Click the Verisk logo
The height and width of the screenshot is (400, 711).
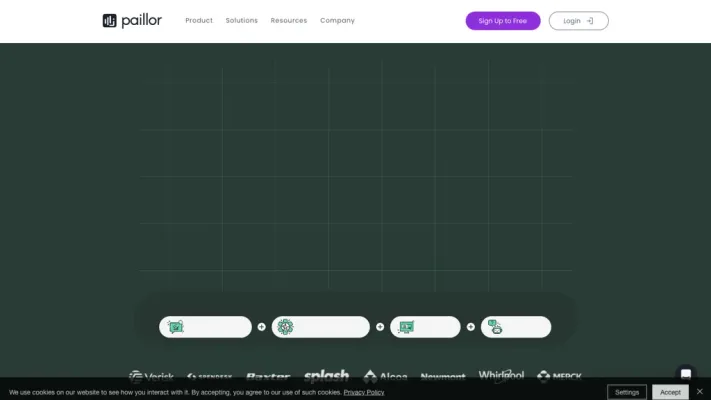click(151, 377)
